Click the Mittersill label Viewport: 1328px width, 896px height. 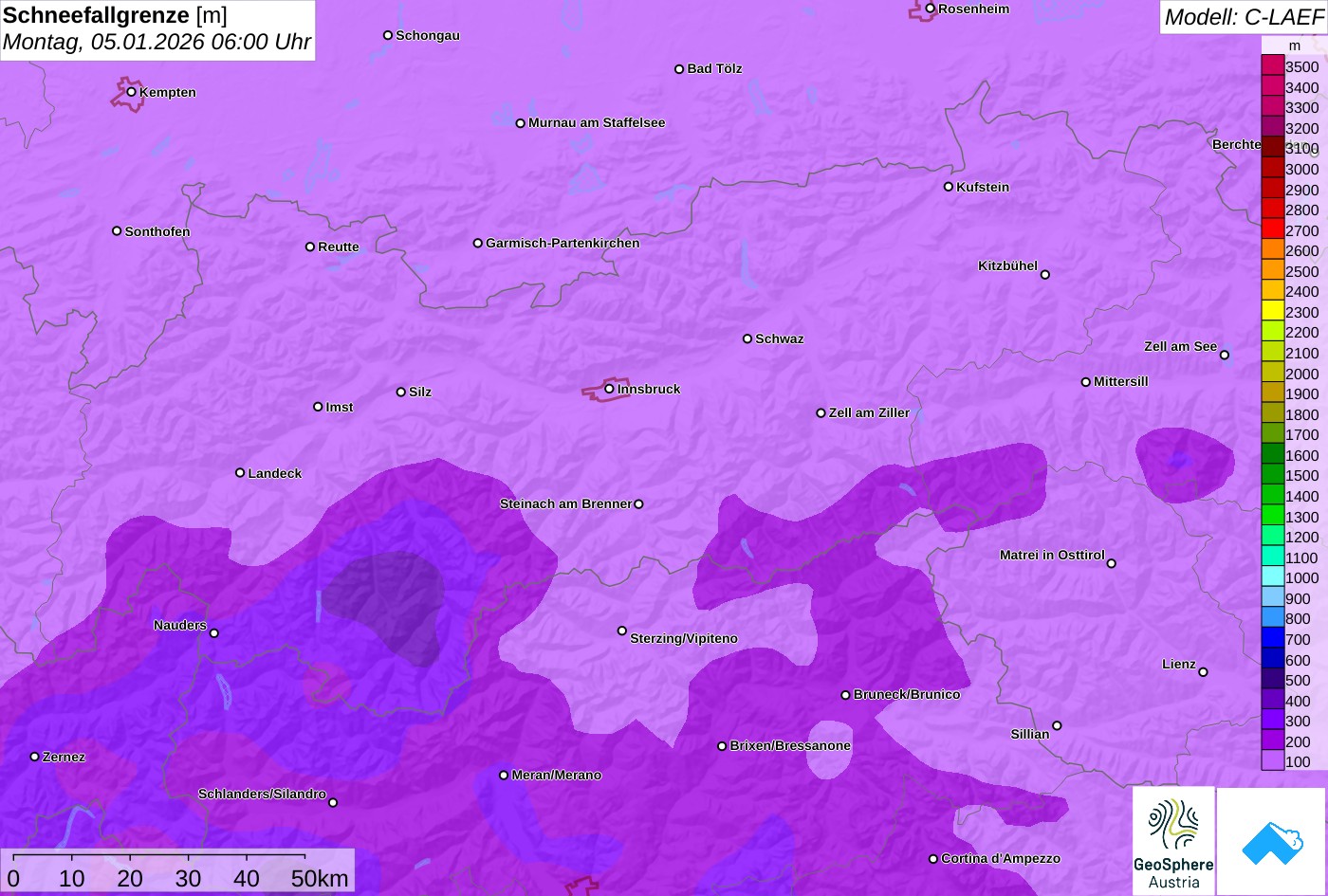(1120, 381)
